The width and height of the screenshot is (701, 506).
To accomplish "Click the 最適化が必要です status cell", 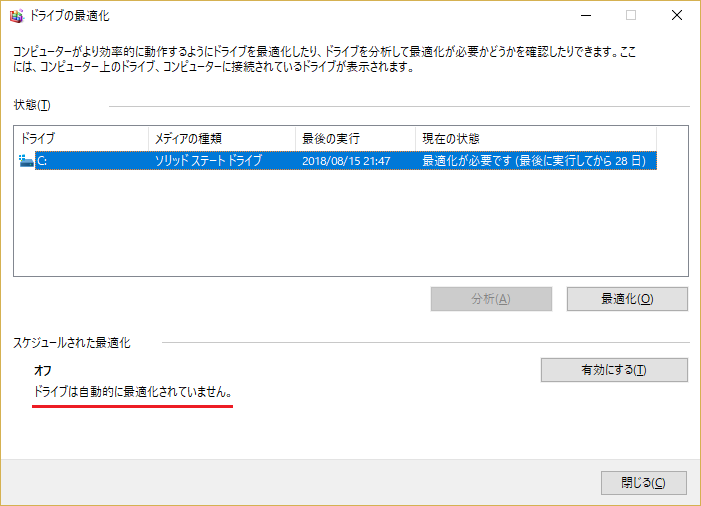I will 537,160.
